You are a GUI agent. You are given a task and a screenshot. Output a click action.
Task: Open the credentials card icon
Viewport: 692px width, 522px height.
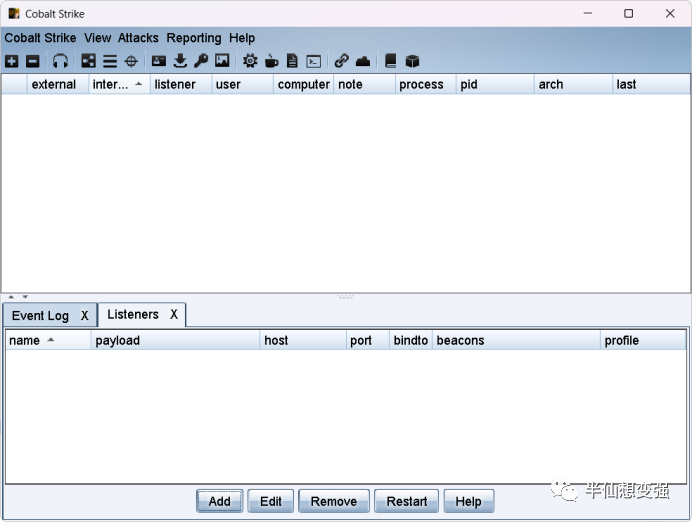[x=159, y=61]
